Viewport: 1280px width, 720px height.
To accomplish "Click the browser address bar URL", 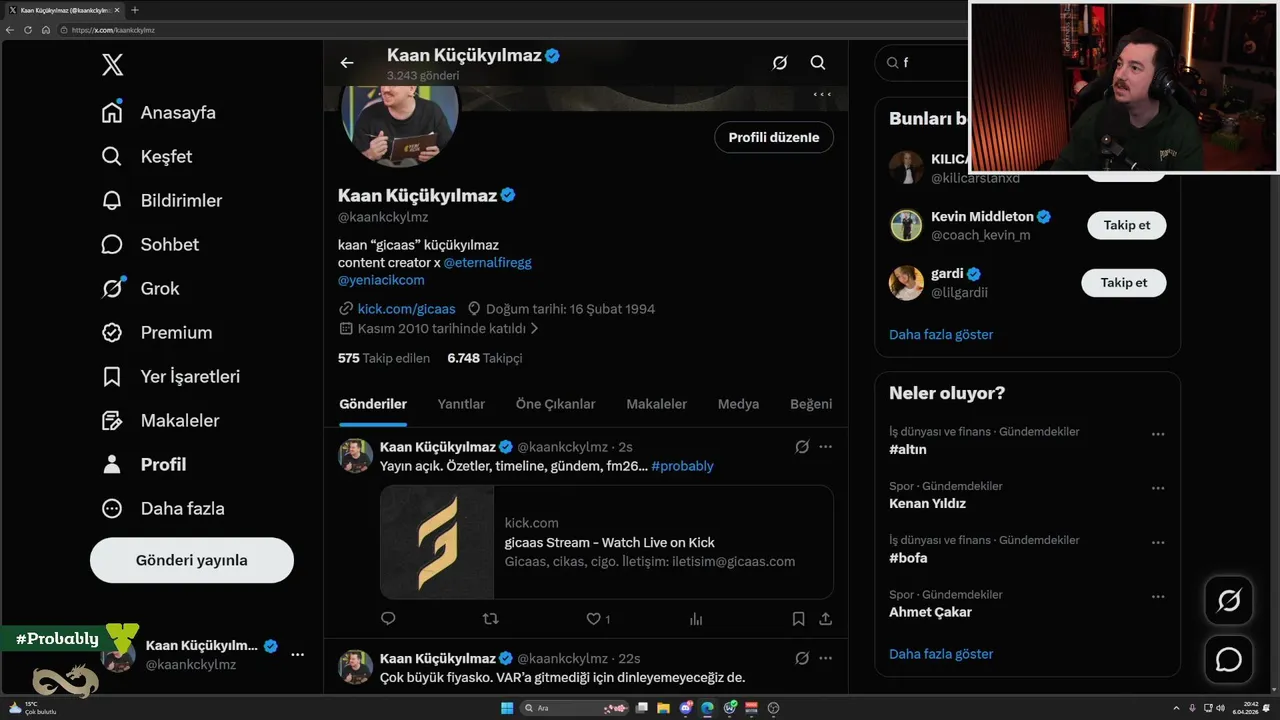I will point(113,30).
